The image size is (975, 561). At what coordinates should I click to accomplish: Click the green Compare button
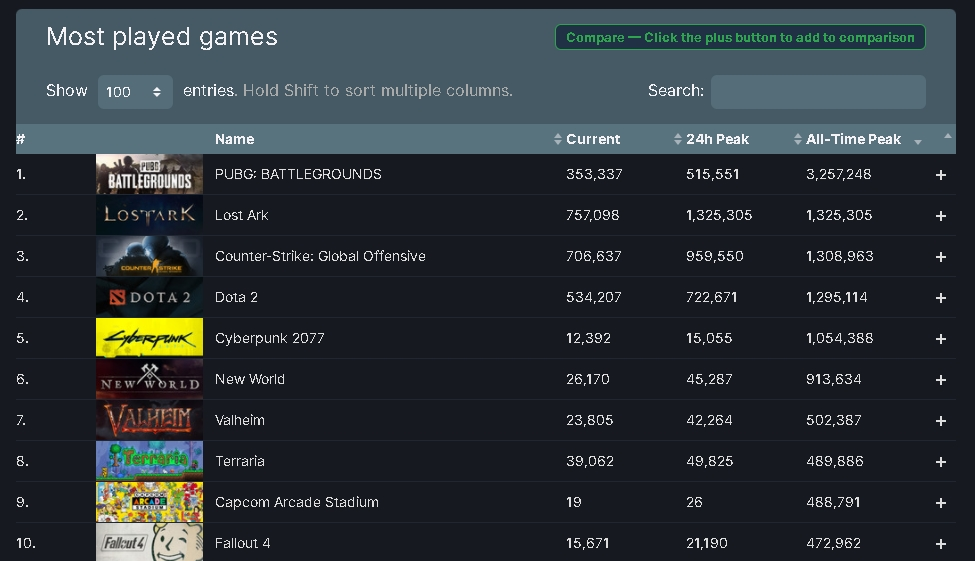click(x=740, y=38)
